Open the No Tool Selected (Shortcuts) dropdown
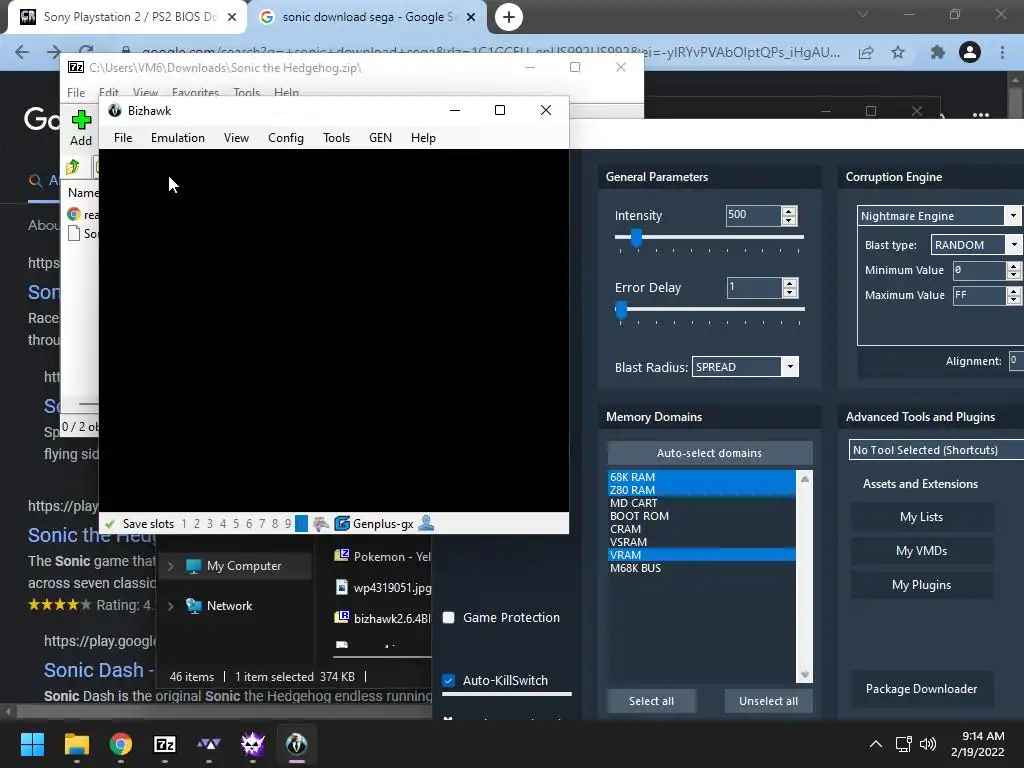1024x768 pixels. click(936, 450)
